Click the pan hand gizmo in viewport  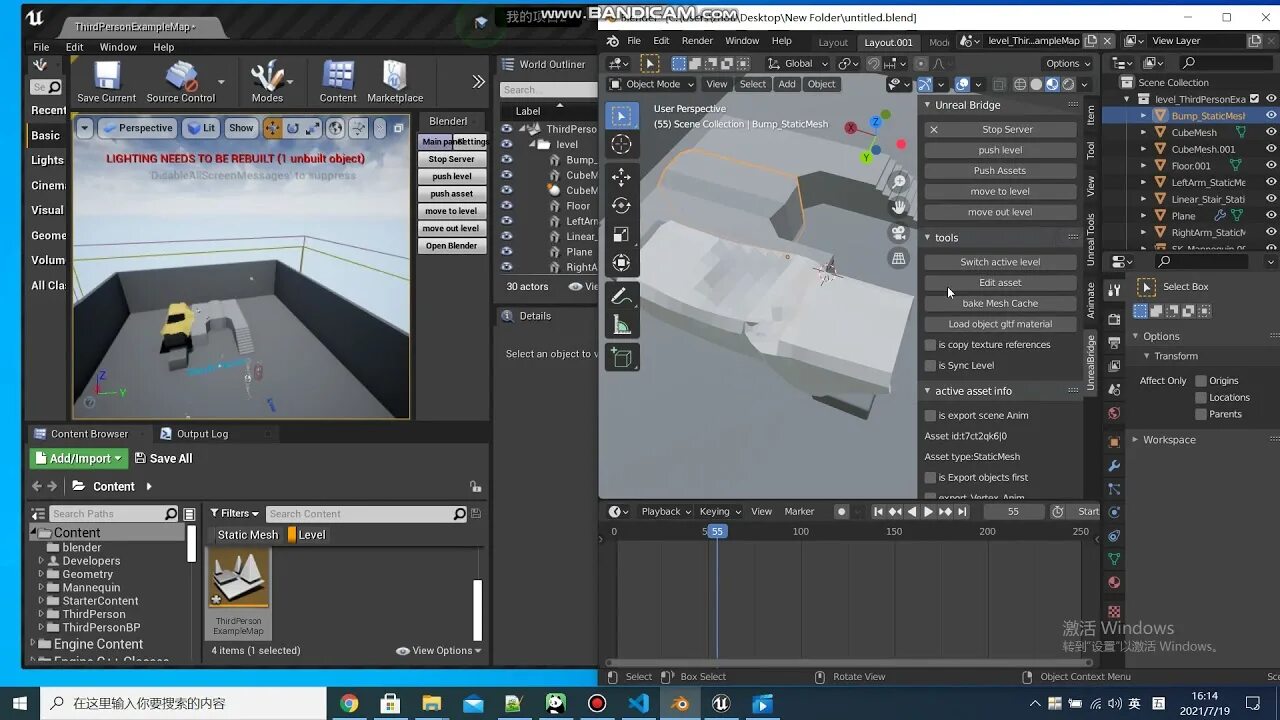(x=899, y=207)
